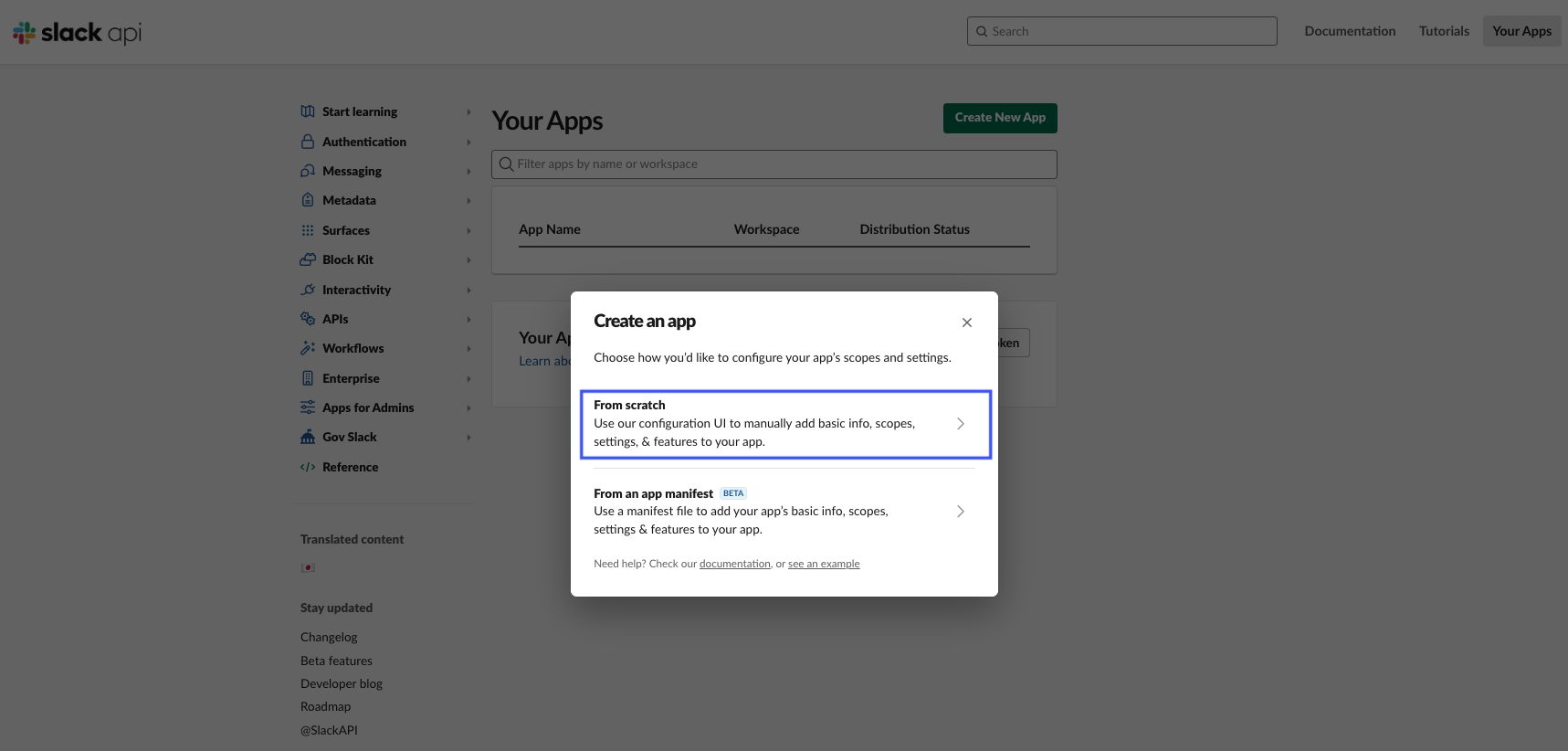The height and width of the screenshot is (751, 1568).
Task: Select From an app manifest option
Action: click(784, 512)
